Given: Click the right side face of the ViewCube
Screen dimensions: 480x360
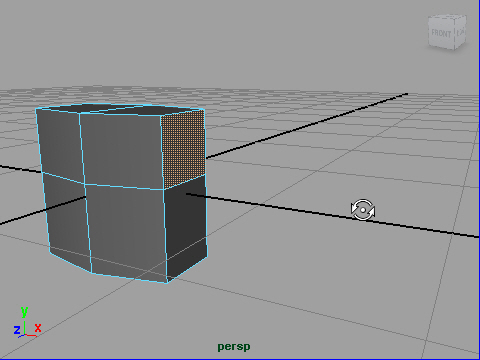Looking at the screenshot, I should 460,32.
